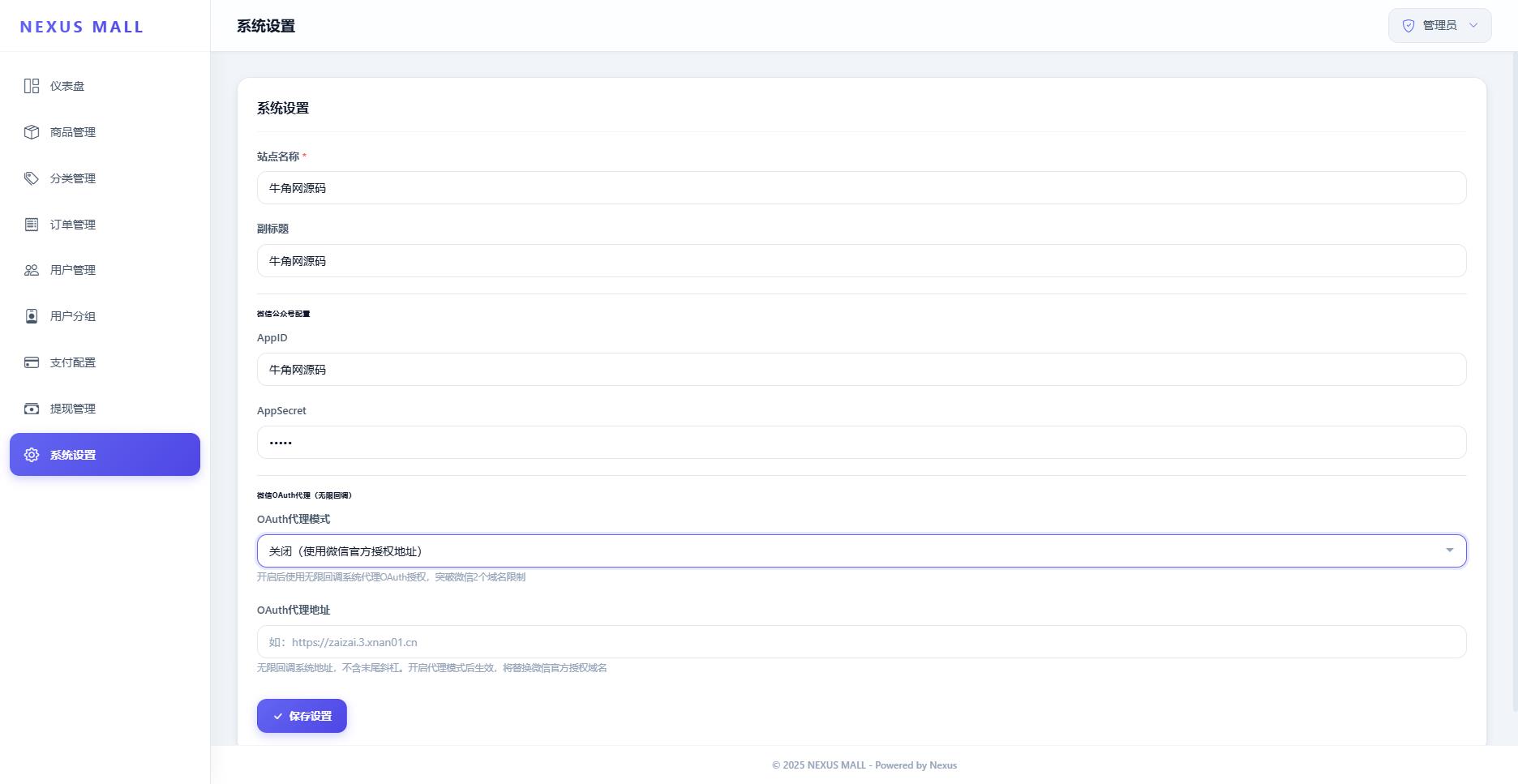
Task: Open the 管理员 account dropdown
Action: pos(1439,26)
